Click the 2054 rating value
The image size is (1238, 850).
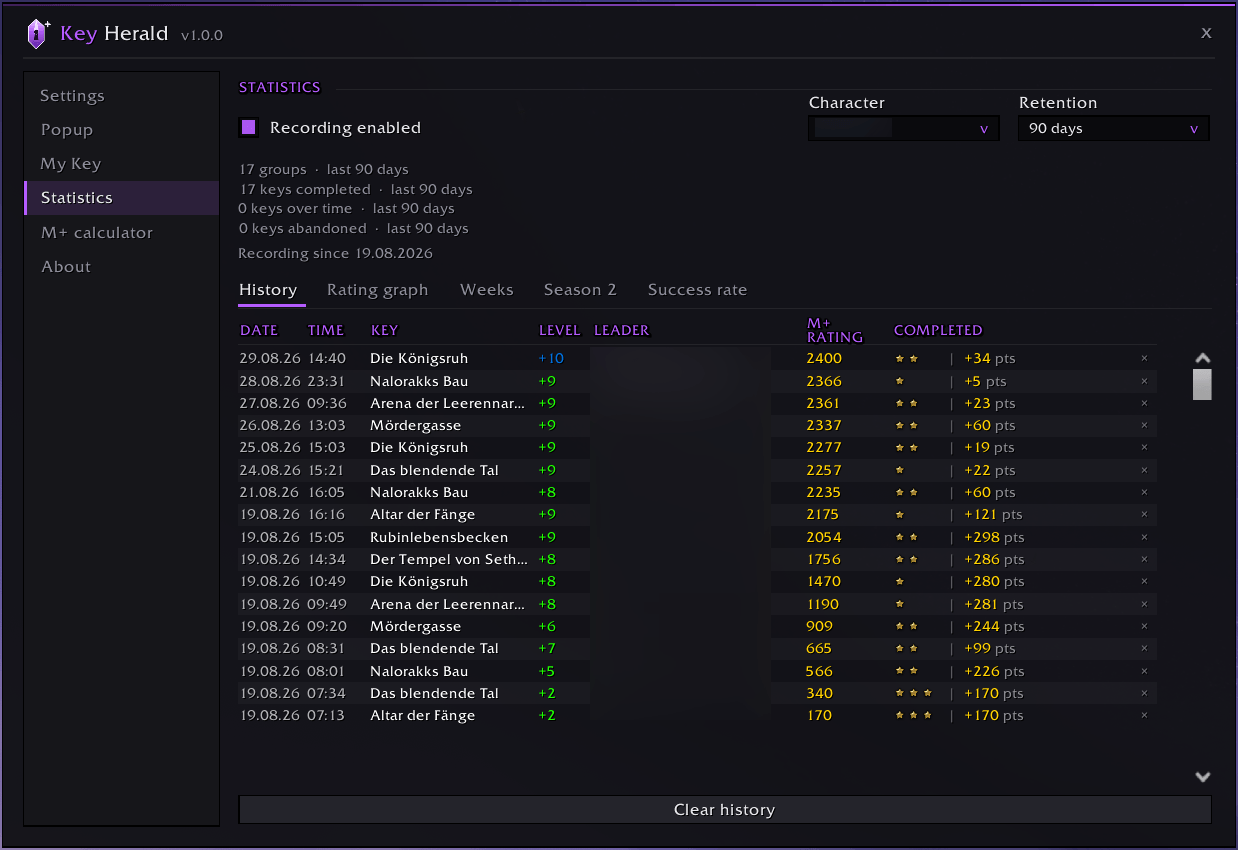[824, 537]
